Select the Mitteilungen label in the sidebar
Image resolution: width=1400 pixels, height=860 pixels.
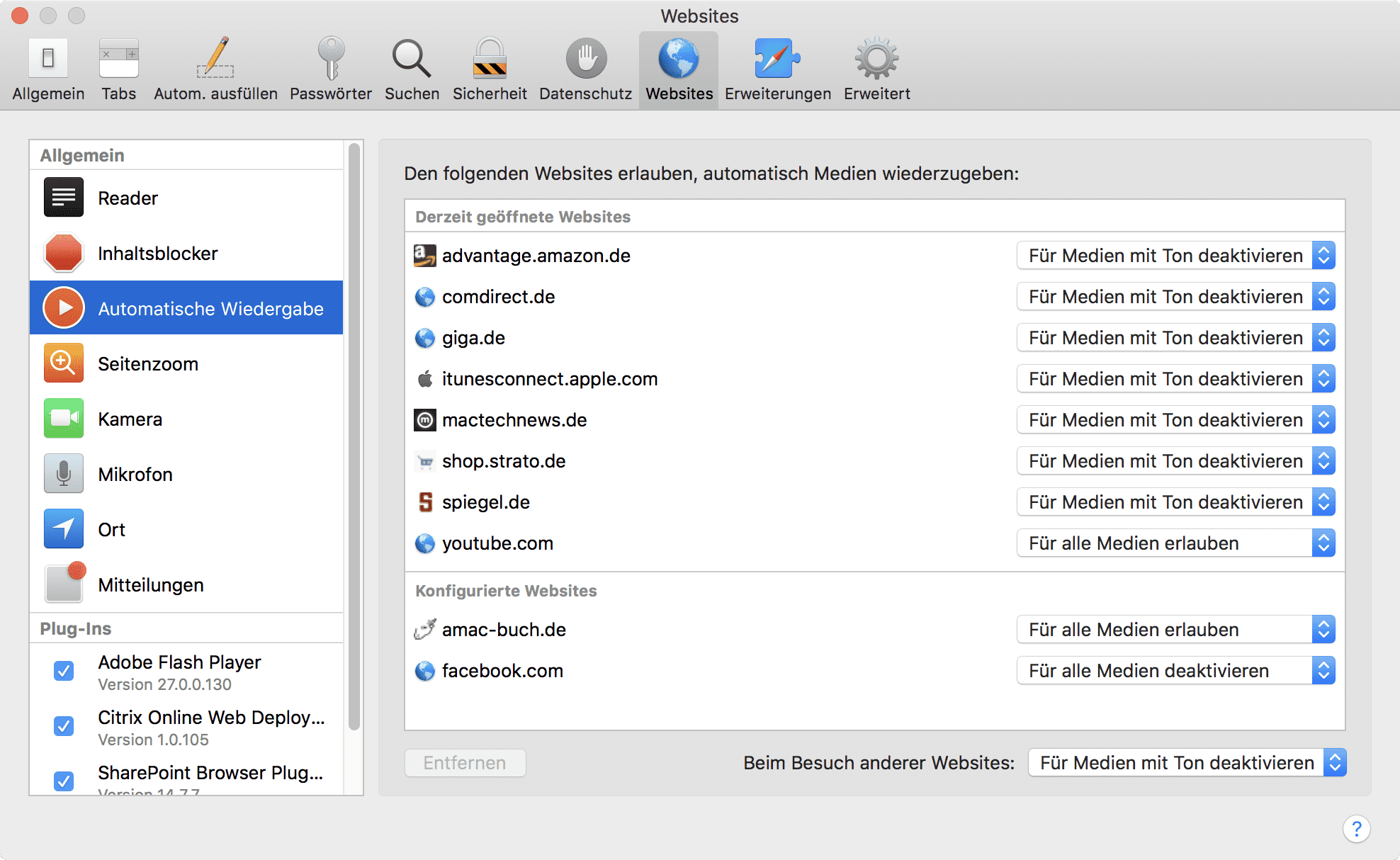[x=151, y=585]
